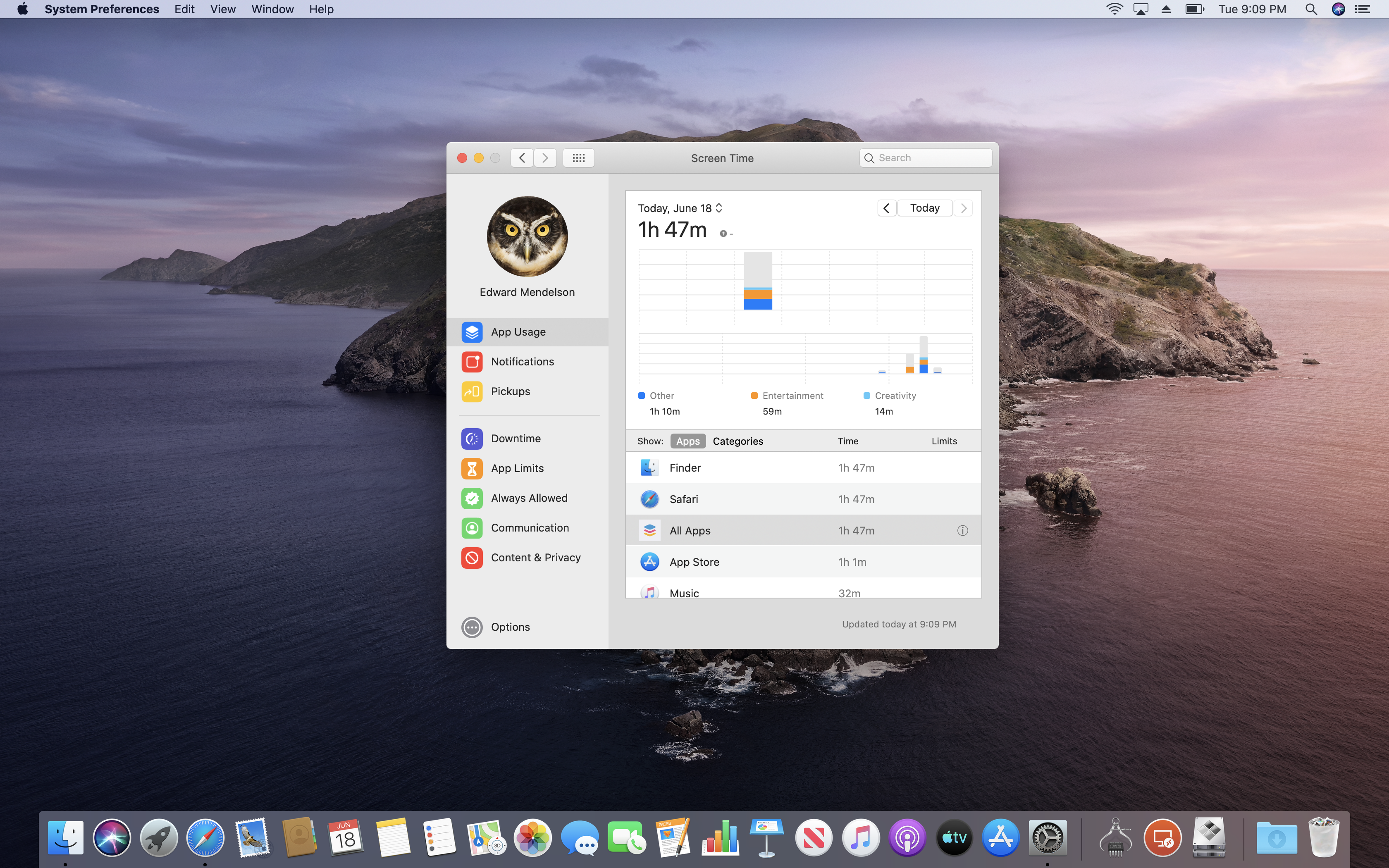Switch to the Limits tab
The height and width of the screenshot is (868, 1389).
pyautogui.click(x=944, y=441)
